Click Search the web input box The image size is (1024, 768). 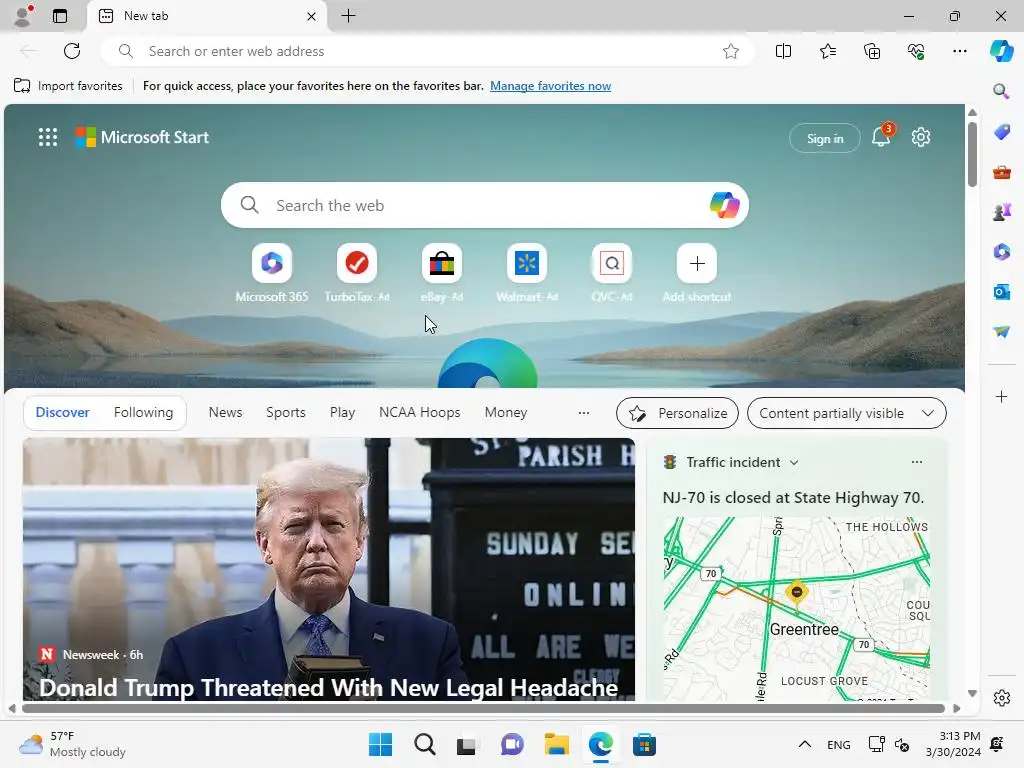click(x=485, y=205)
